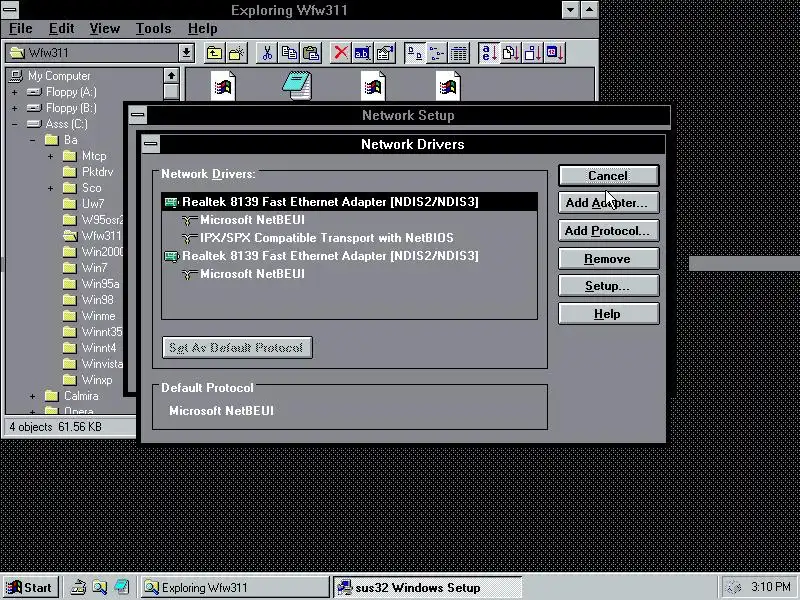Click the Add Adapter... button
This screenshot has width=800, height=600.
click(608, 203)
